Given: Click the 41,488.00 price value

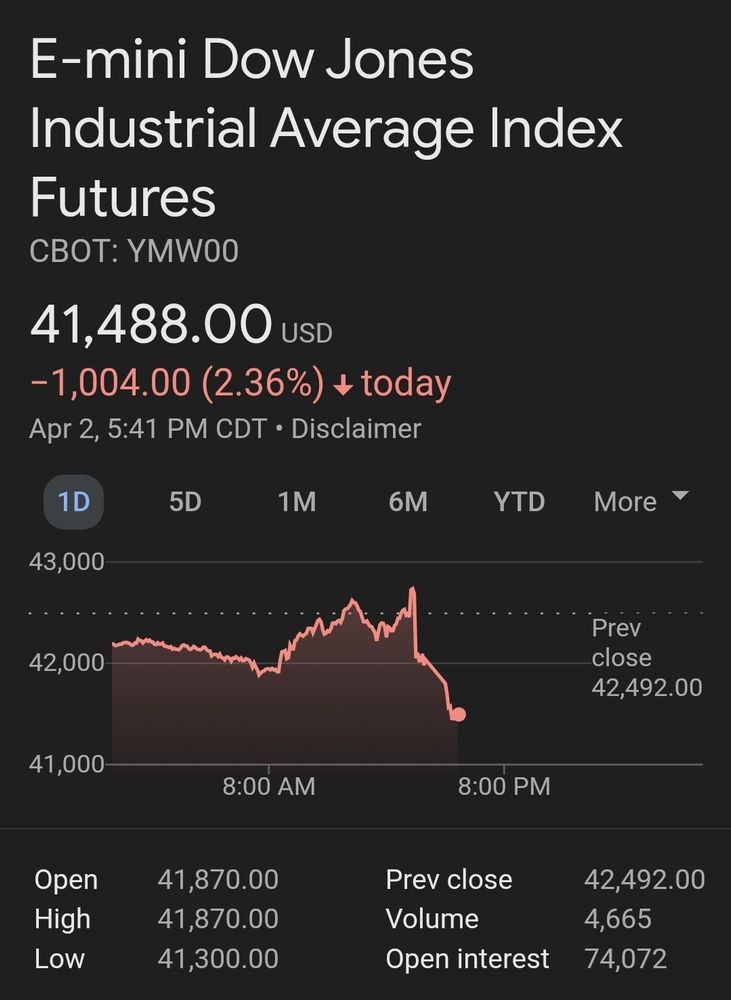Looking at the screenshot, I should pos(151,324).
